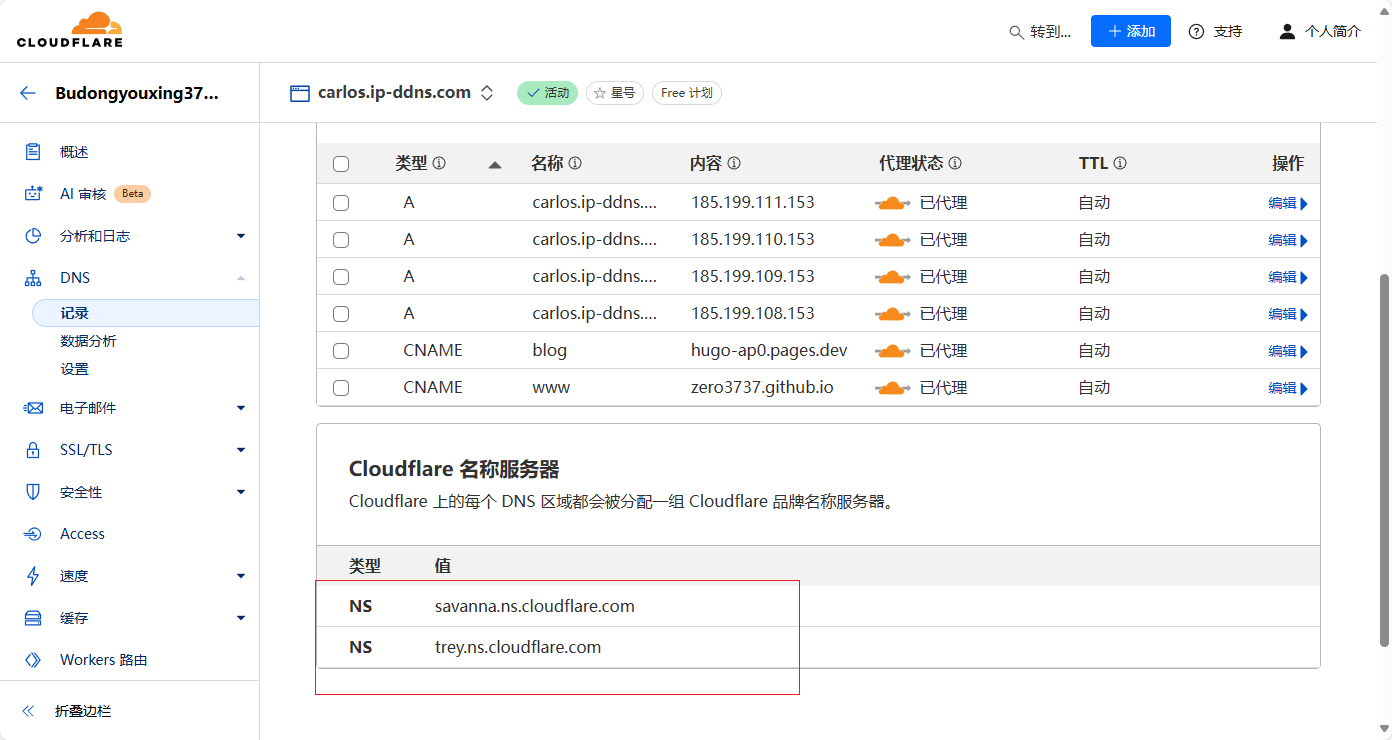Open the 概述 overview icon

33,152
